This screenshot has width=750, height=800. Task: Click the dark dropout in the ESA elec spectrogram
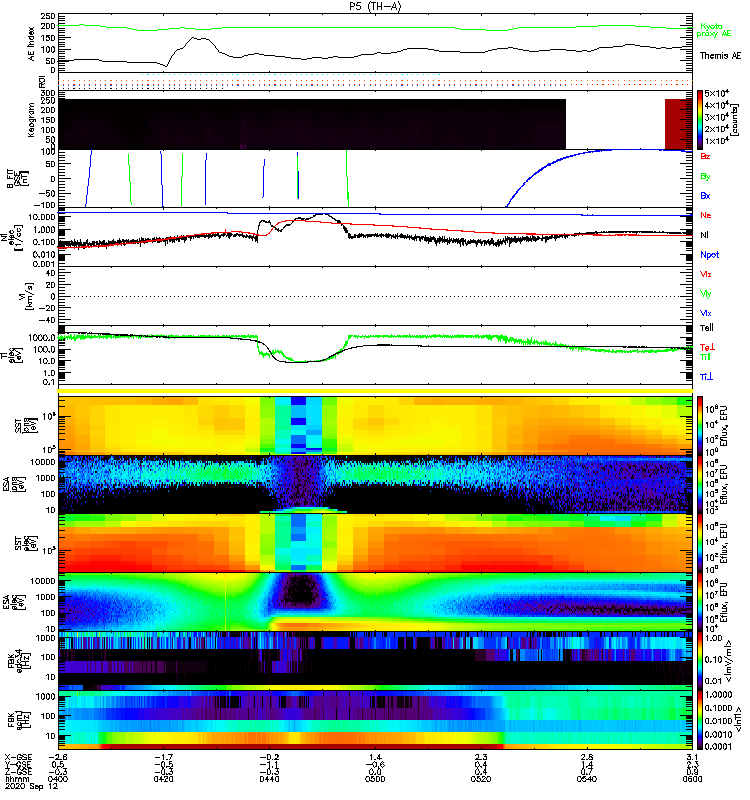[x=300, y=591]
